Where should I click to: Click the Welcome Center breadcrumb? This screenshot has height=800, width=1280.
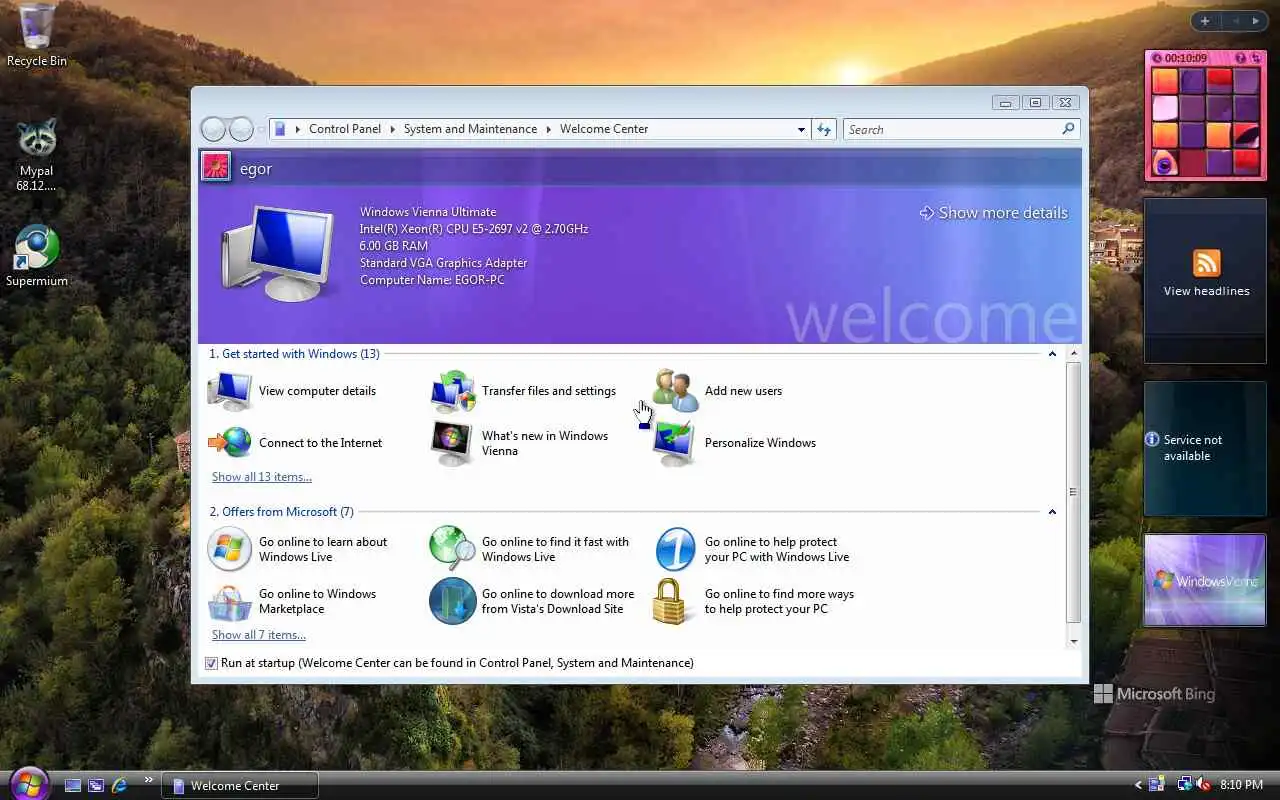coord(604,129)
